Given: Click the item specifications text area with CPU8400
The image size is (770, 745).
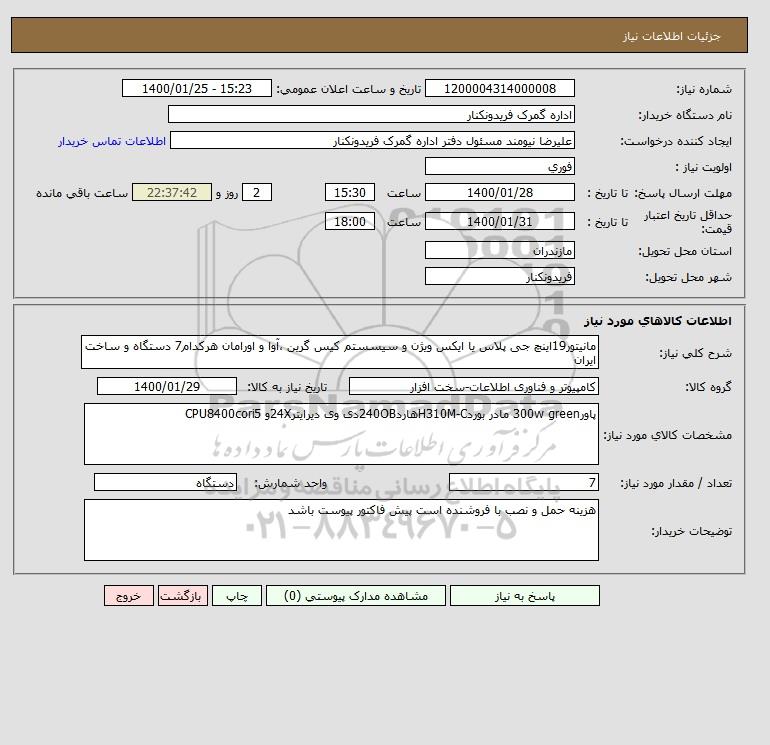Looking at the screenshot, I should 341,434.
